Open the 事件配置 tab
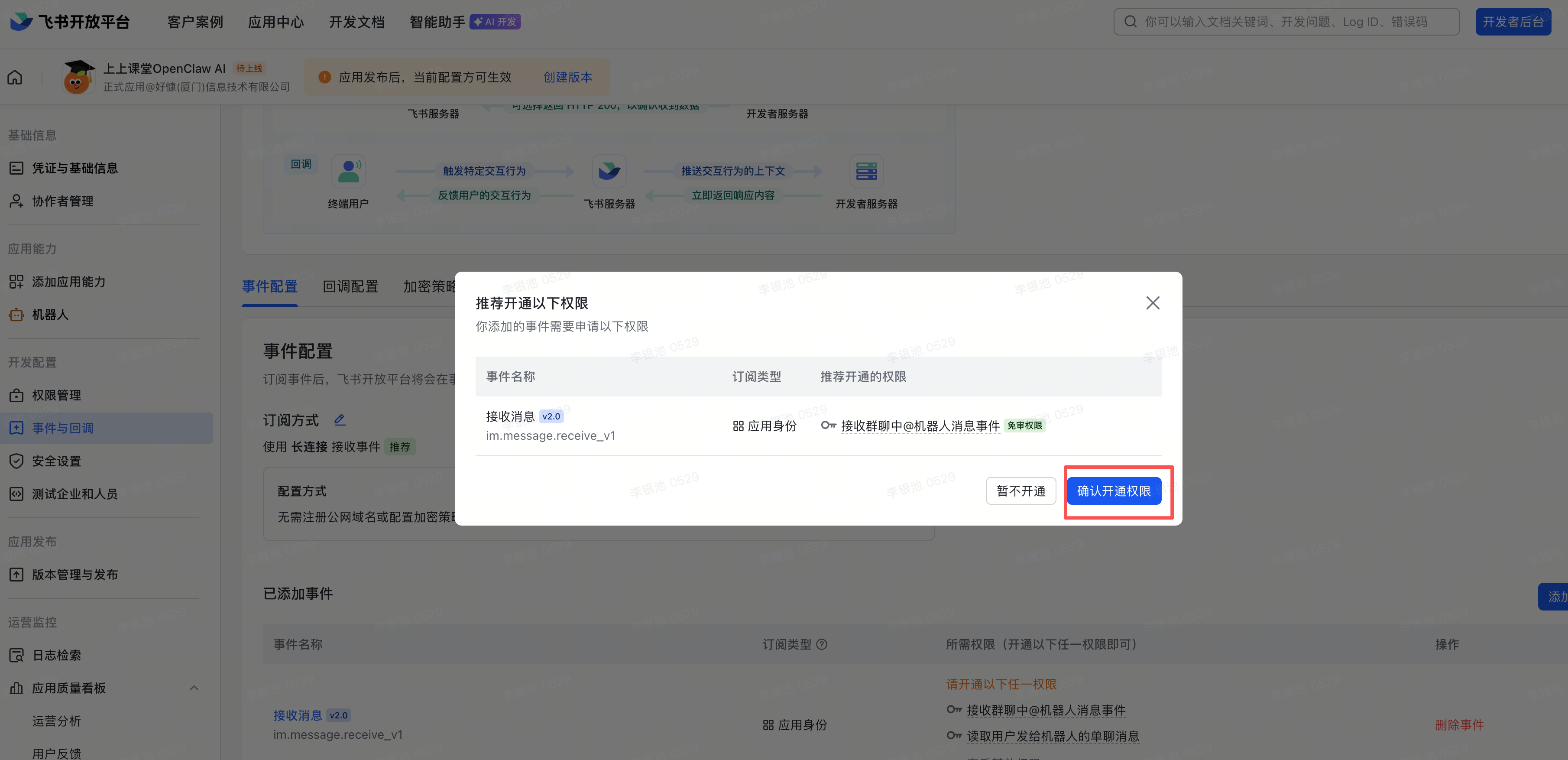This screenshot has height=760, width=1568. (270, 286)
